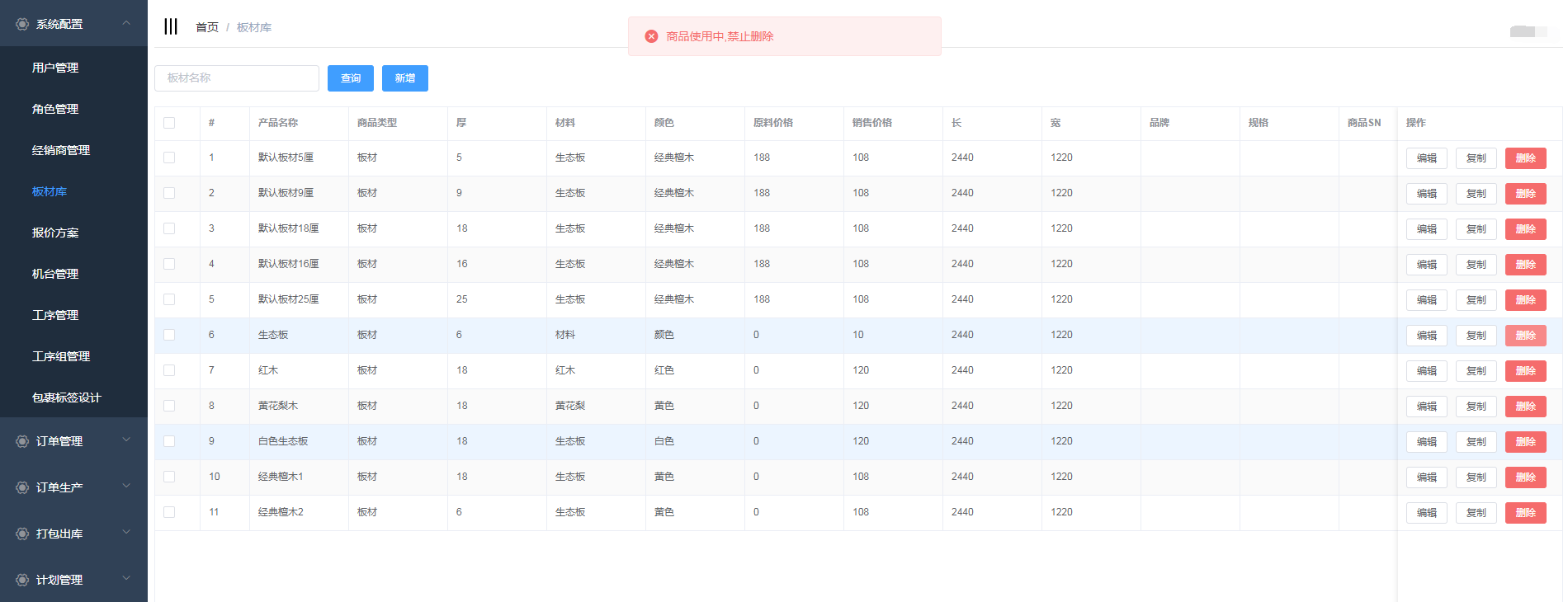
Task: Select the checkbox for 红木 row
Action: tap(169, 370)
